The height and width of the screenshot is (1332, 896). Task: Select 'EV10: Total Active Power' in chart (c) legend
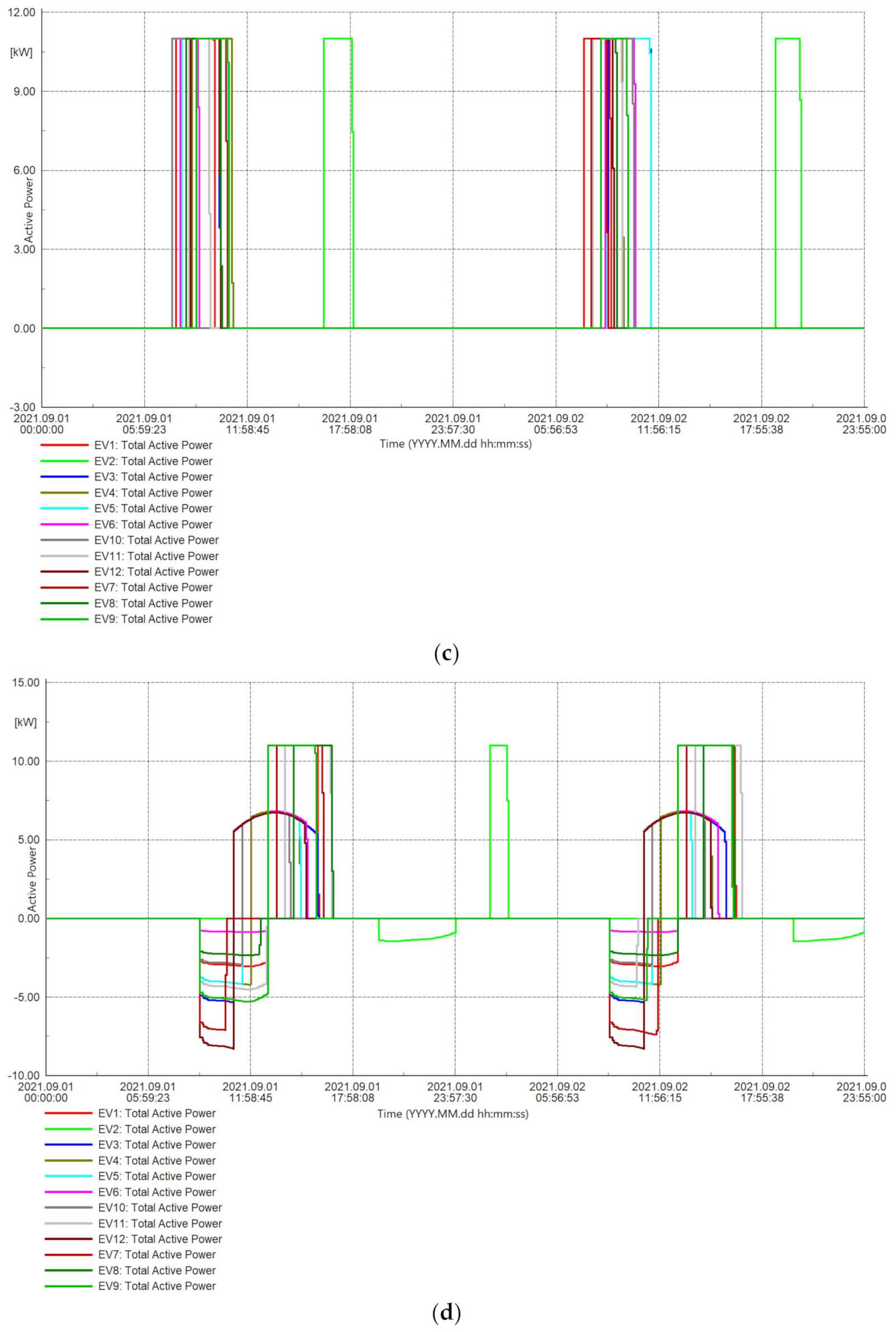(x=157, y=540)
